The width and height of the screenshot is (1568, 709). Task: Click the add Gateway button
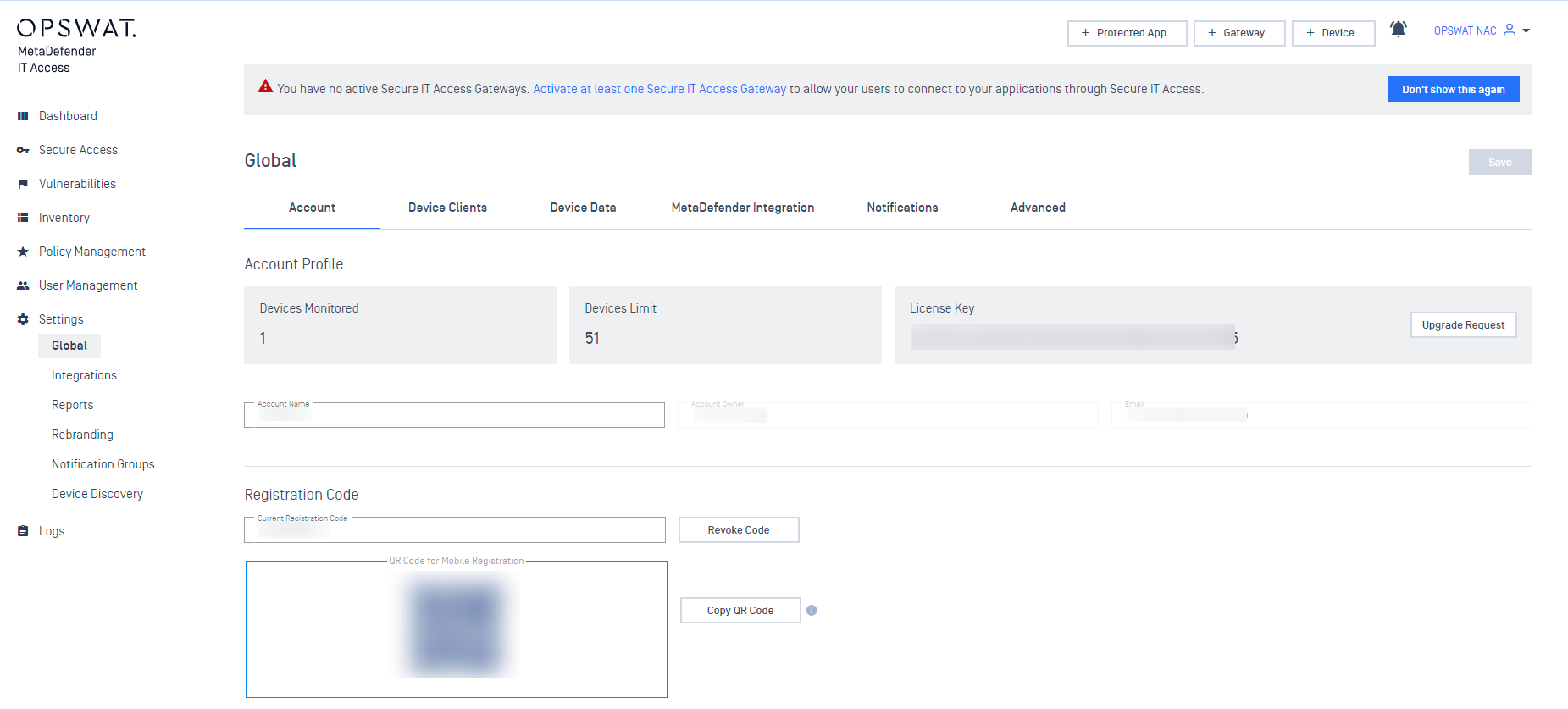click(x=1239, y=33)
